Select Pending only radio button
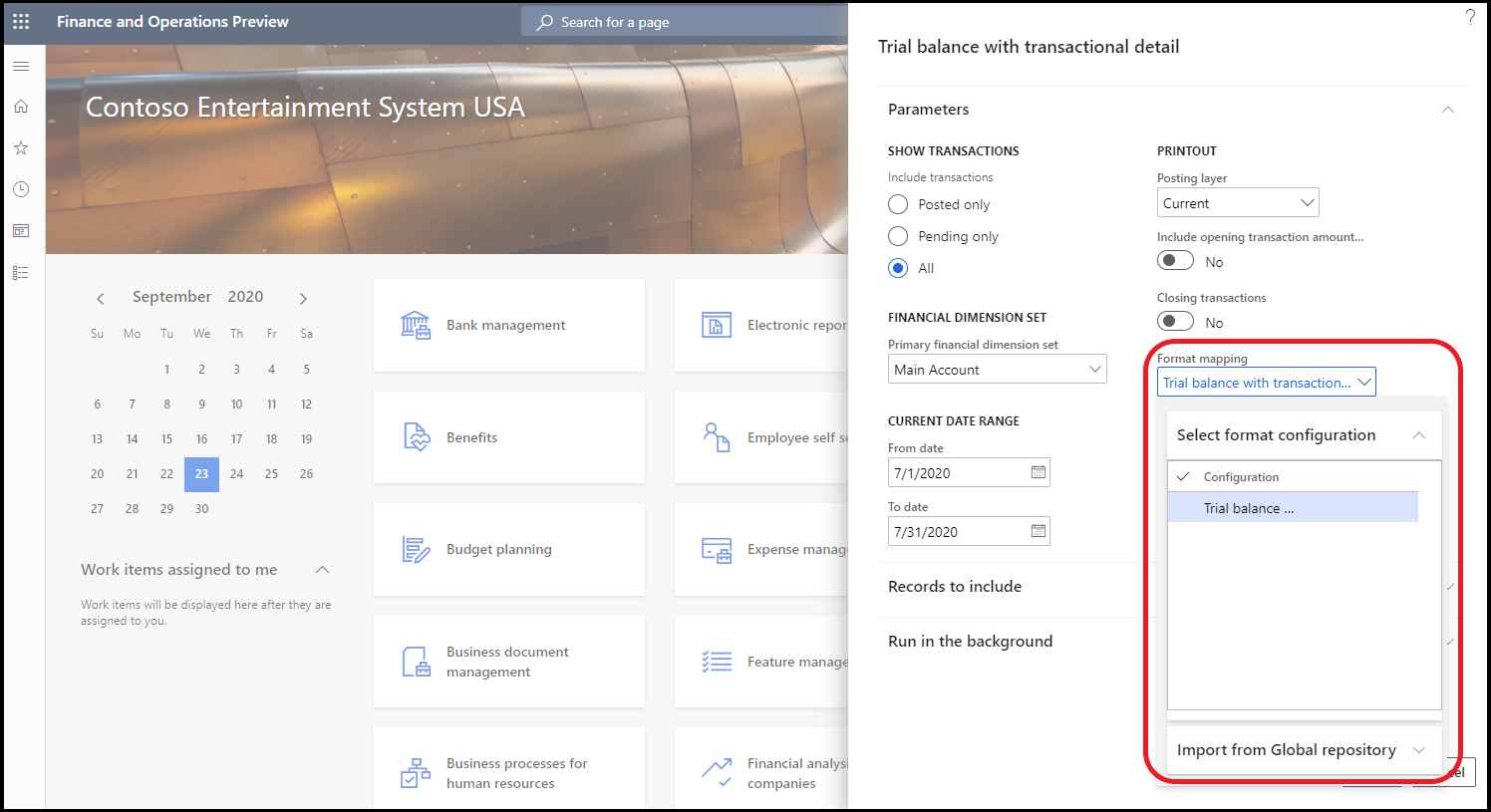The height and width of the screenshot is (812, 1491). [898, 236]
